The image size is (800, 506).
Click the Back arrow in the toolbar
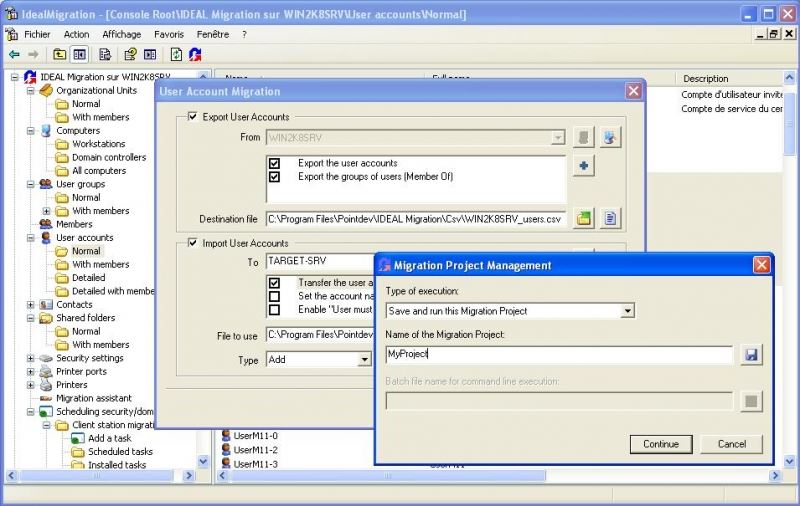tap(14, 54)
